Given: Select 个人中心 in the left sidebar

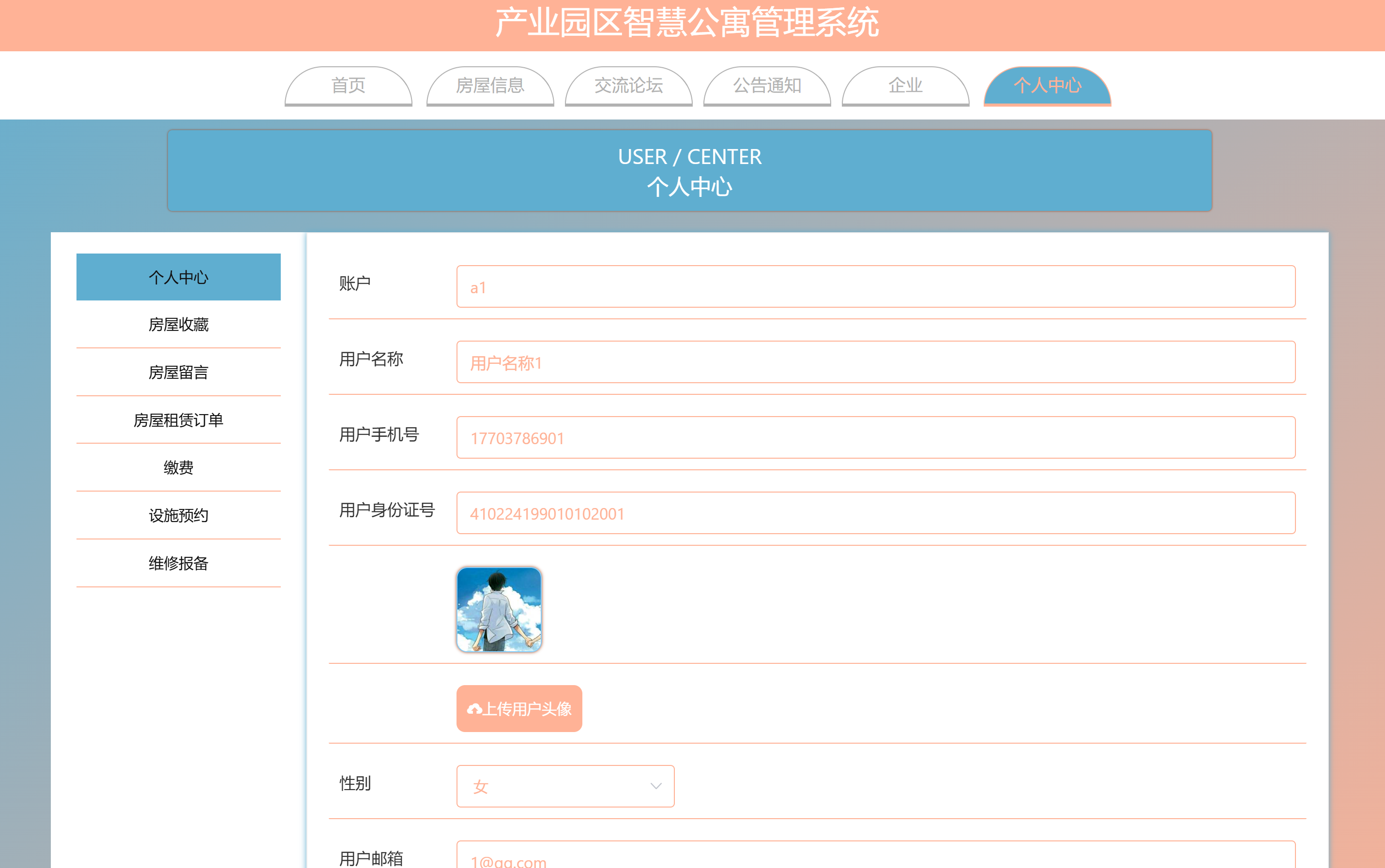Looking at the screenshot, I should [178, 277].
